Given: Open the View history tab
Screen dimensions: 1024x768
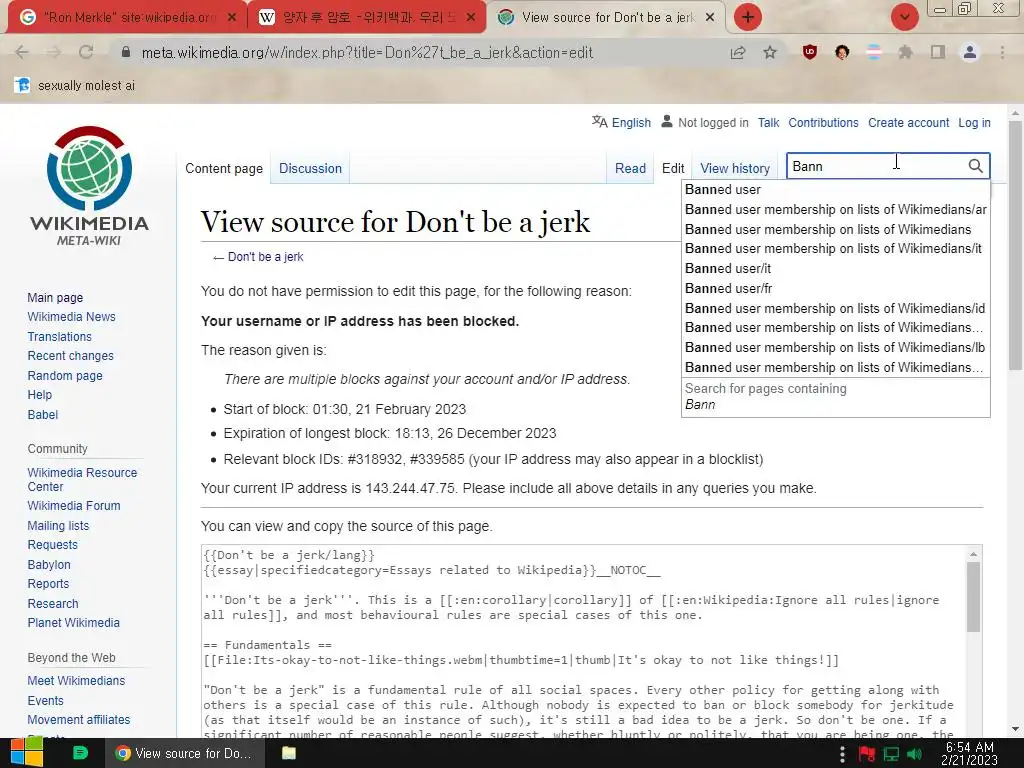Looking at the screenshot, I should point(735,168).
